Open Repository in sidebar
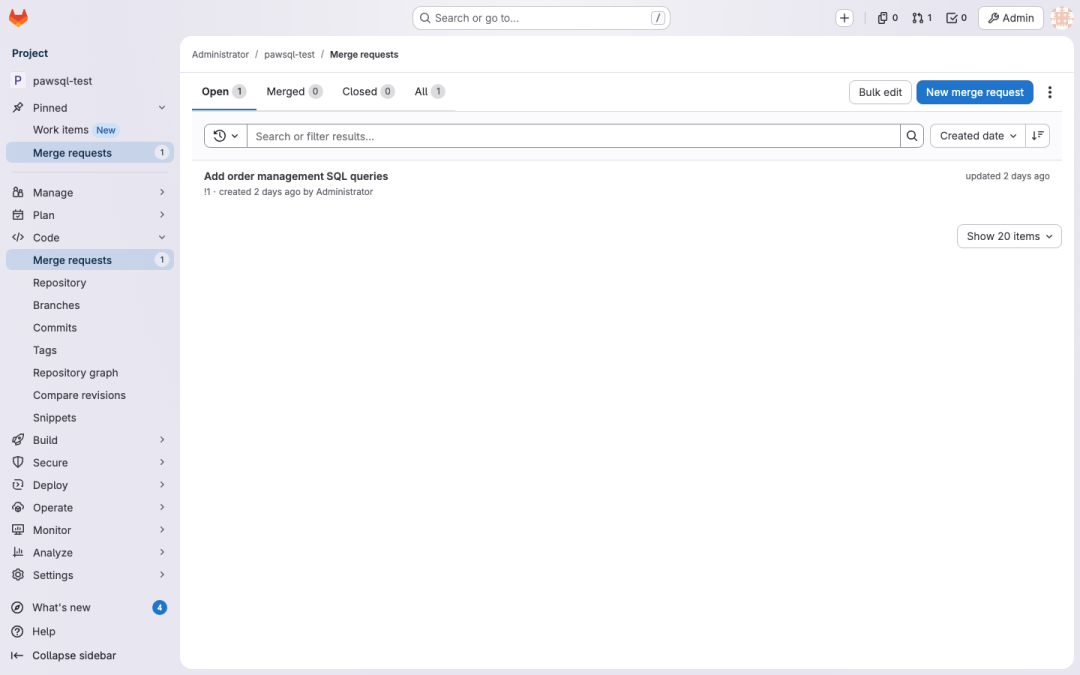 coord(90,283)
